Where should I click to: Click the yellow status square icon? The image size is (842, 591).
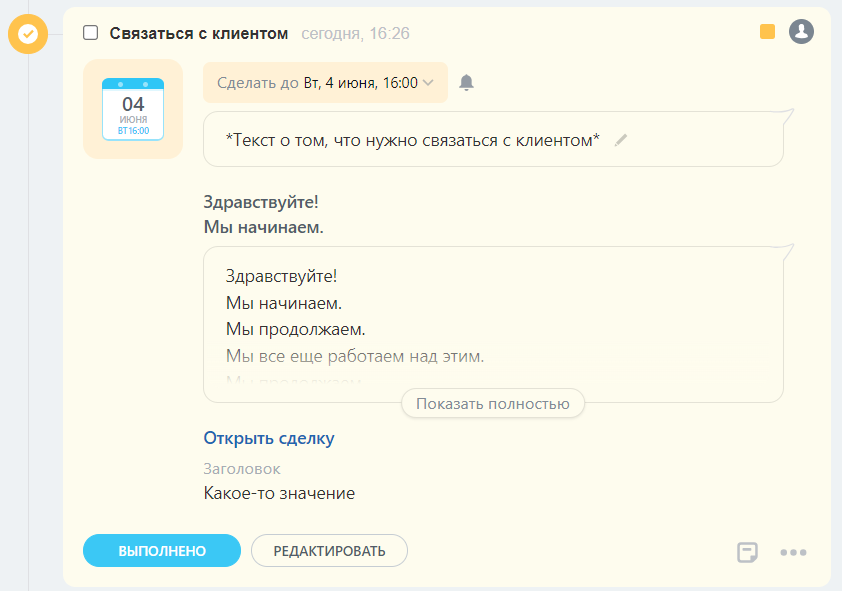[x=766, y=32]
